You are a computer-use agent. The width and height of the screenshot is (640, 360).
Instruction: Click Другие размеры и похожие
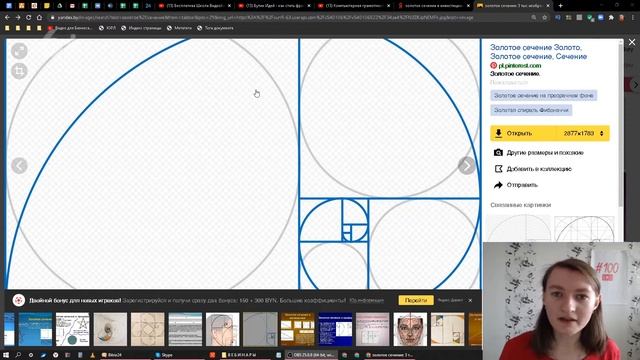click(545, 153)
